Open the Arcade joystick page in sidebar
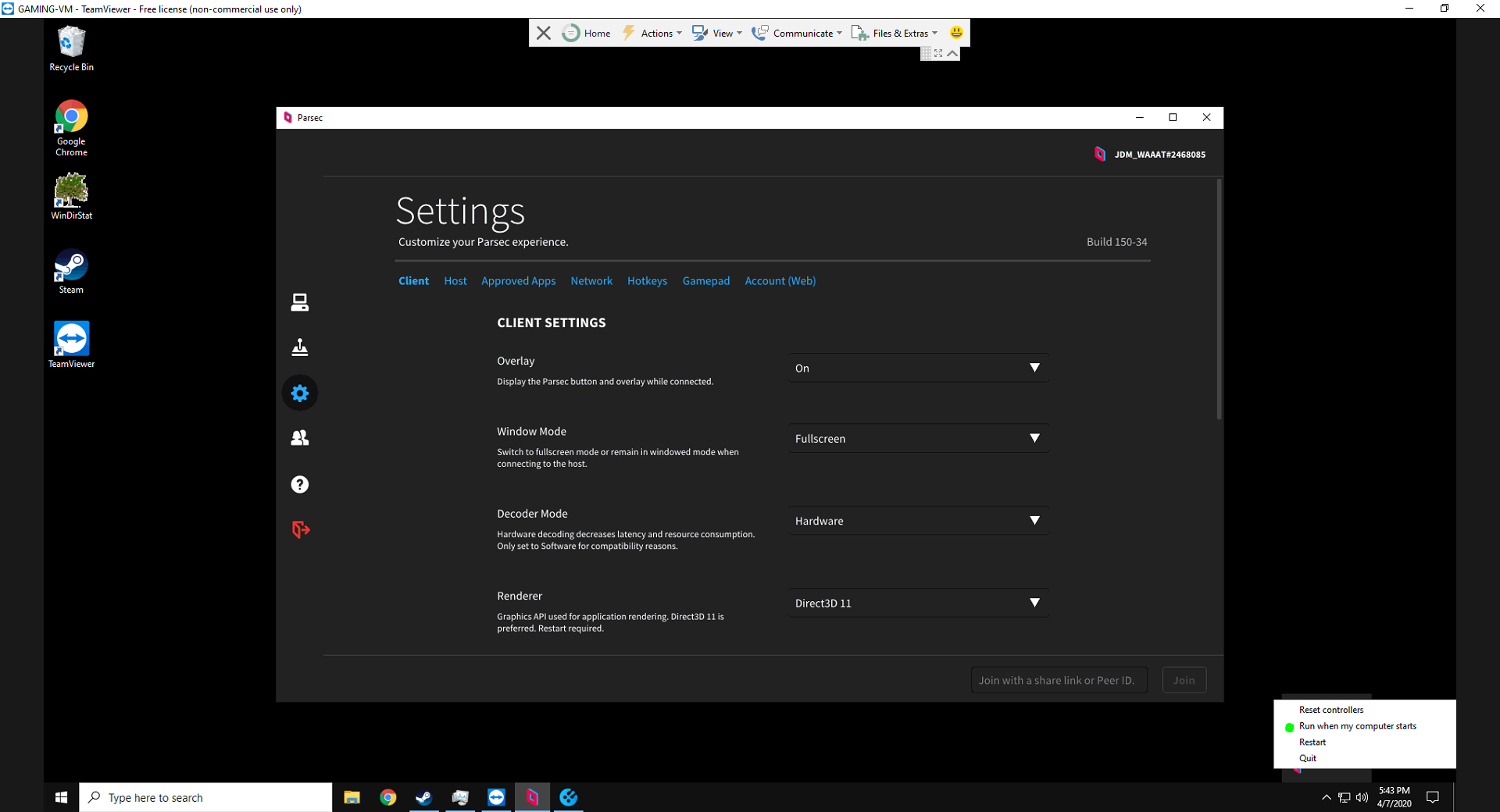The height and width of the screenshot is (812, 1500). point(300,347)
